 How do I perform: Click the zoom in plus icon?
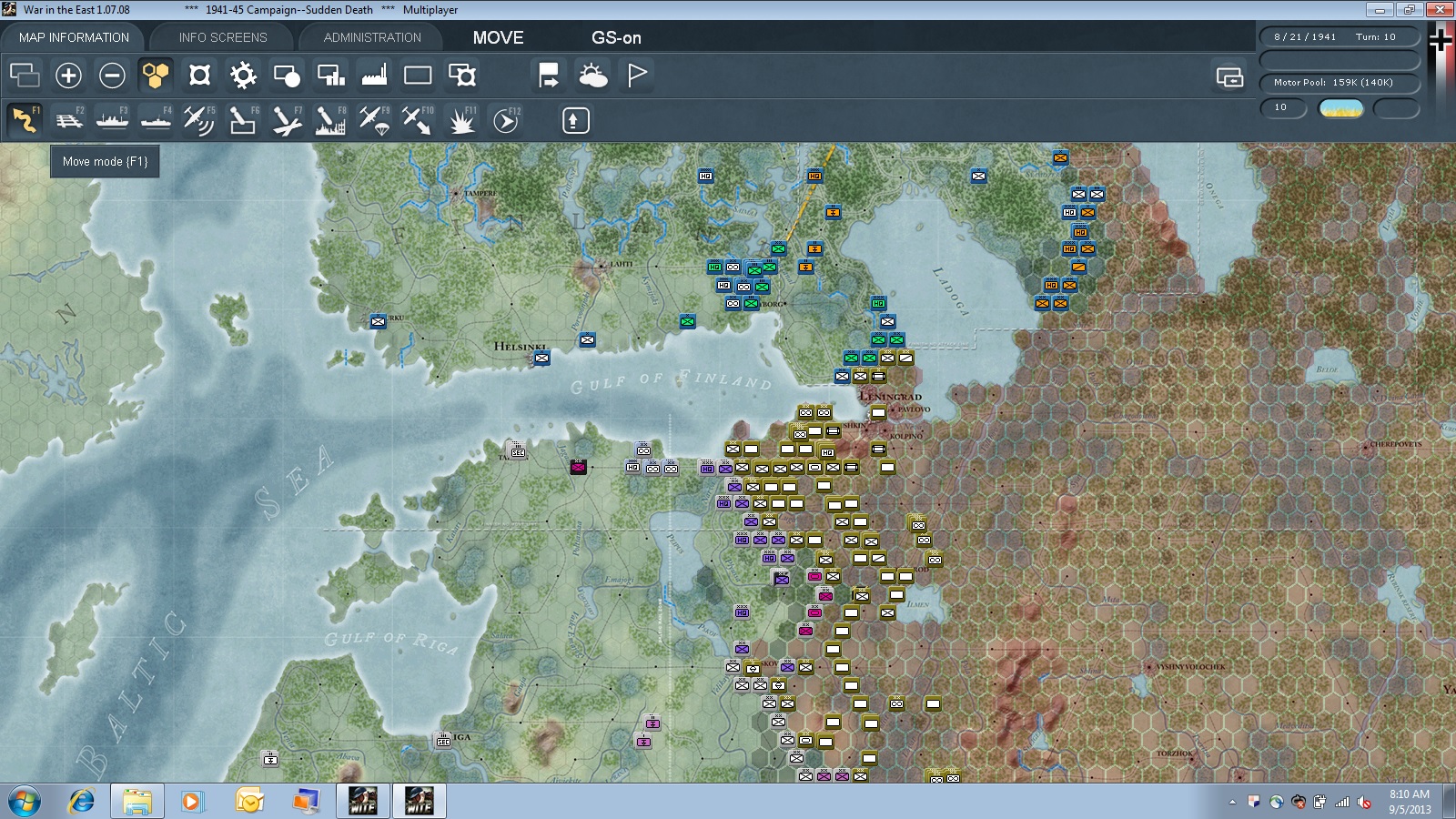[x=68, y=76]
